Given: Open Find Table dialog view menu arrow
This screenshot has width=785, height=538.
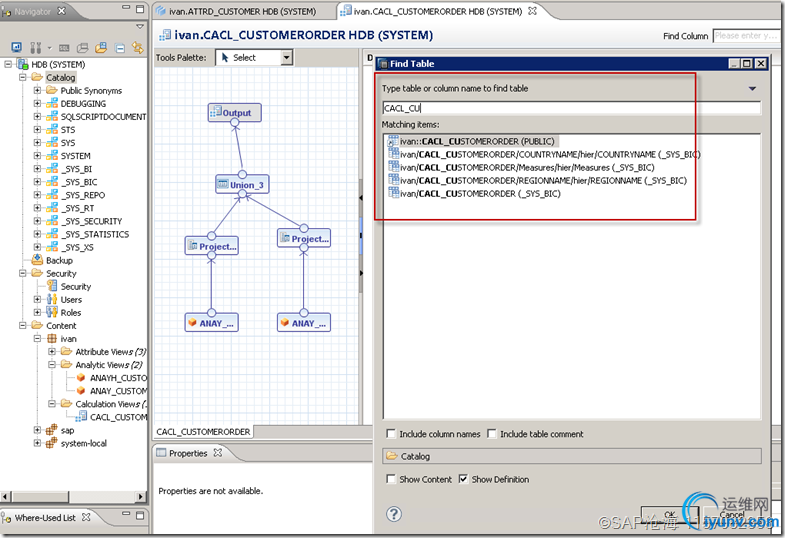Looking at the screenshot, I should click(752, 89).
